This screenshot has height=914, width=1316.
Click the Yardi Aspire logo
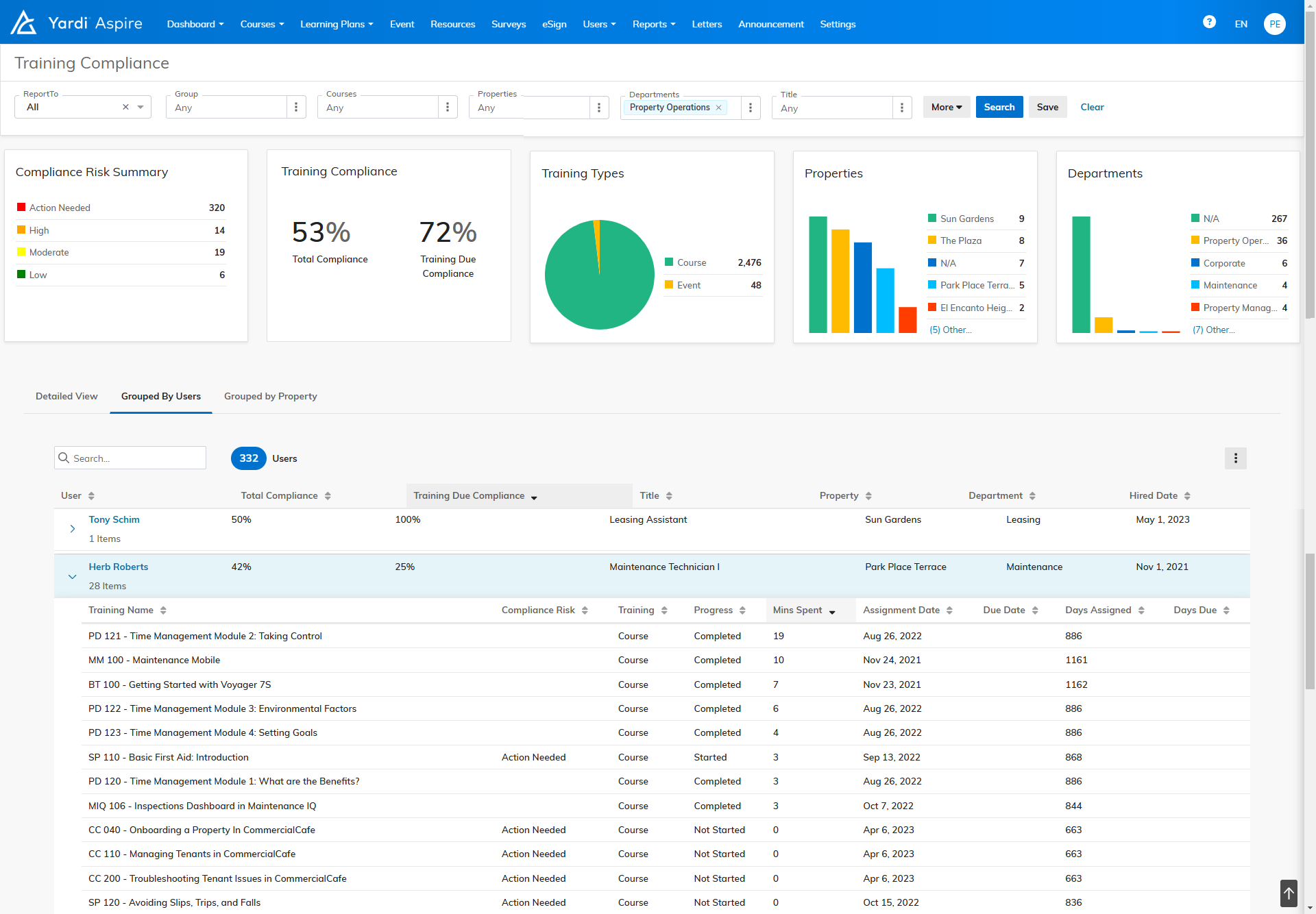76,23
